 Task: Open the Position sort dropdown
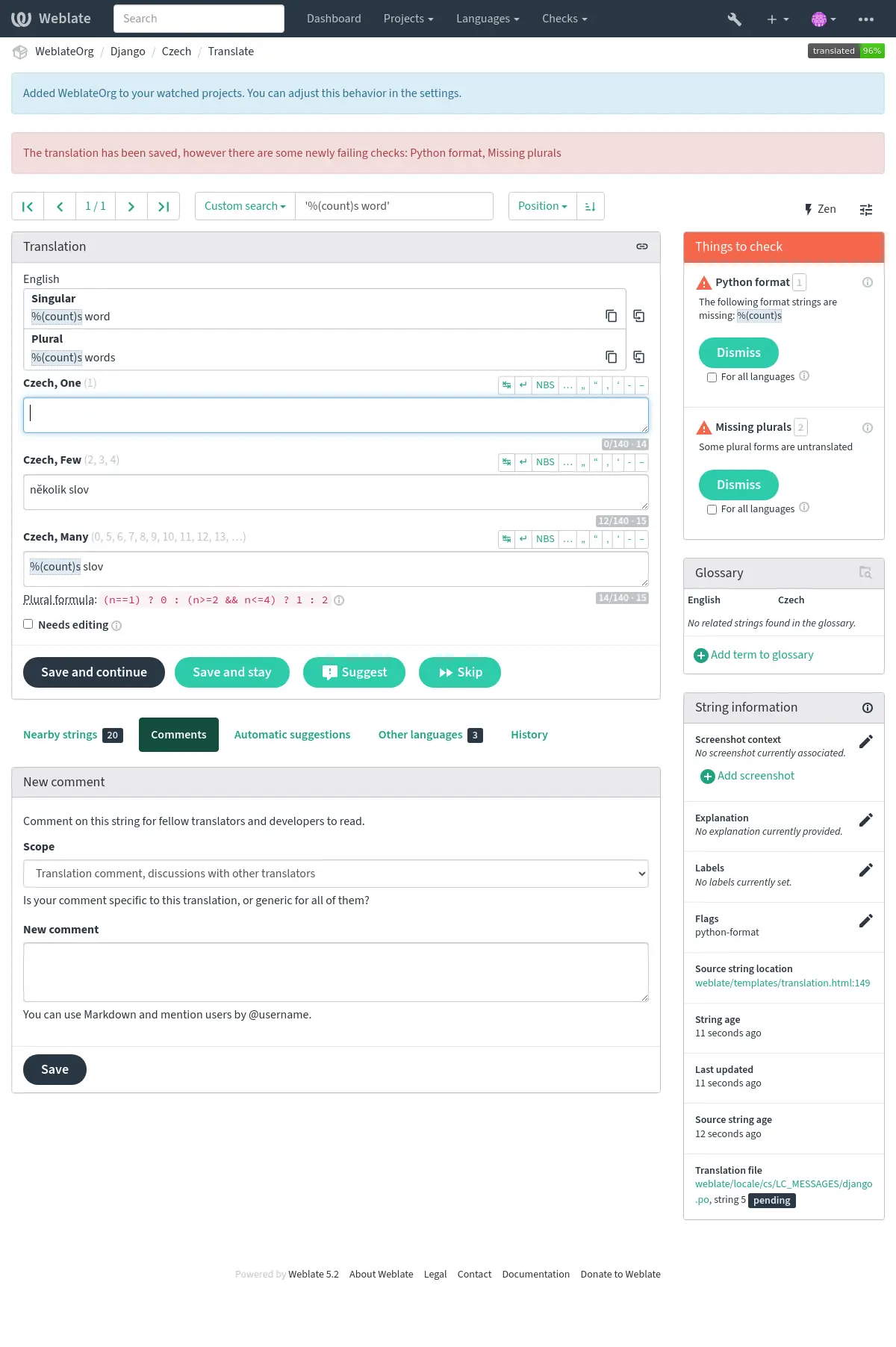(x=542, y=207)
